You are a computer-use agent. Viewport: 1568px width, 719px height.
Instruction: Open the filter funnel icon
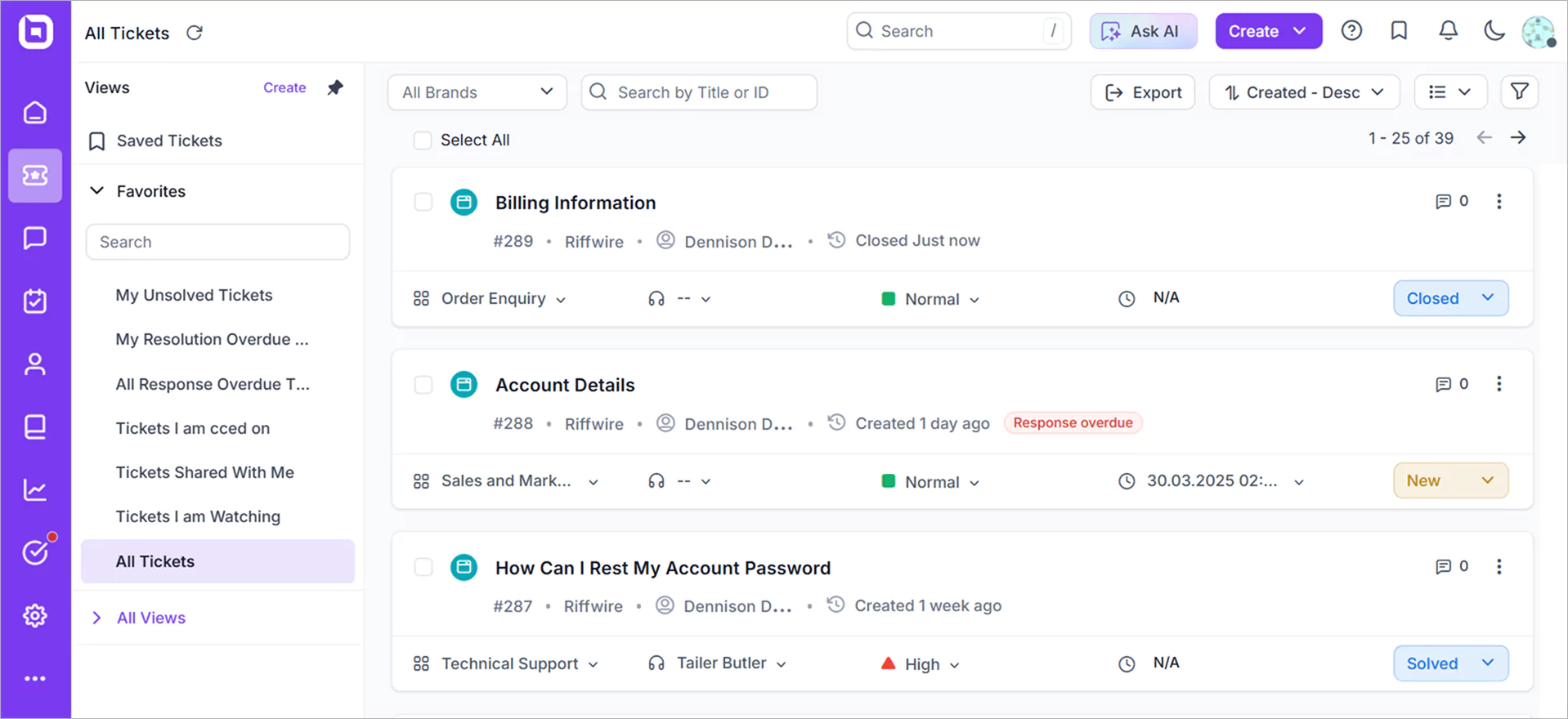[1520, 92]
